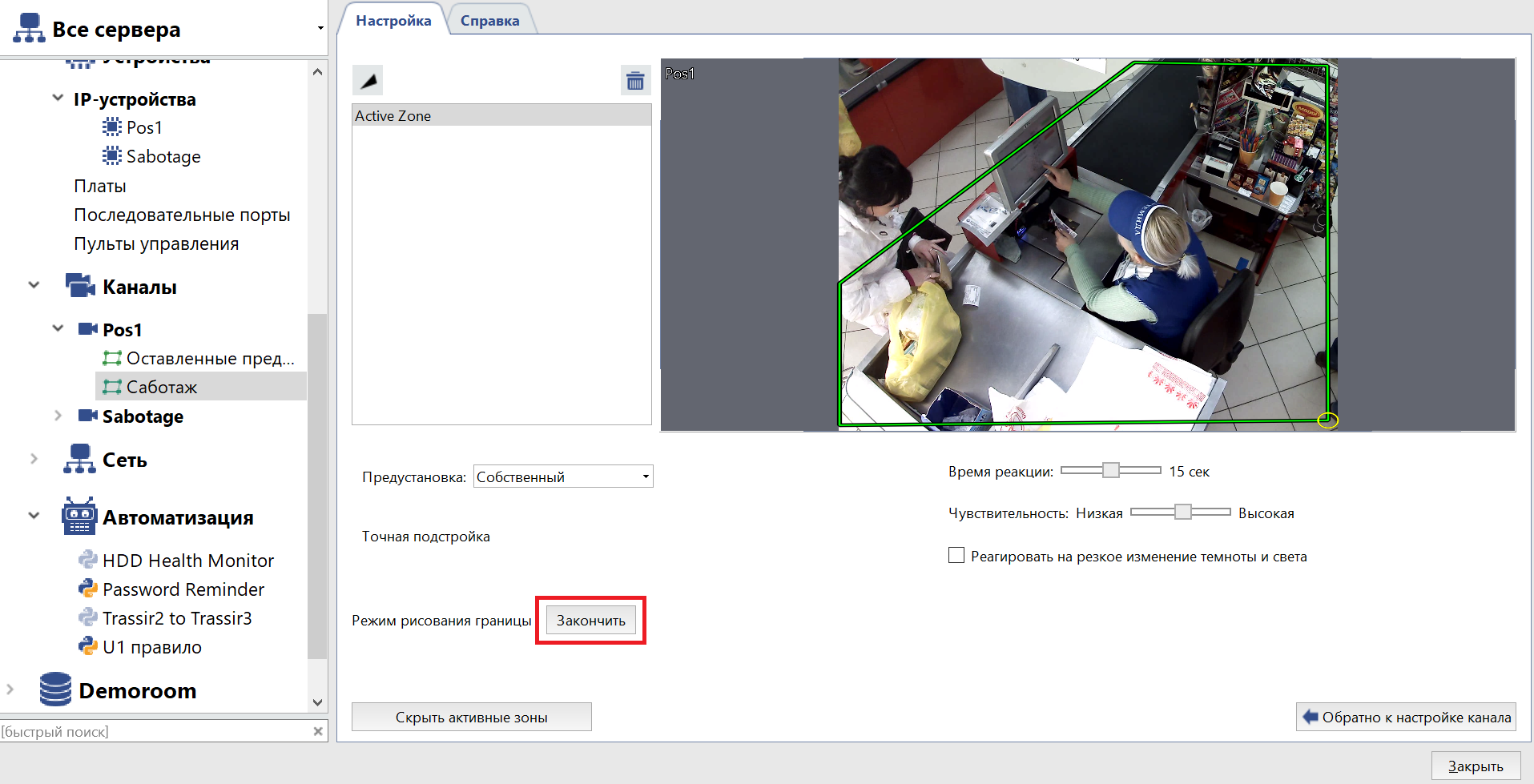Click the tree scrollbar up arrow
The width and height of the screenshot is (1534, 784).
click(x=317, y=71)
